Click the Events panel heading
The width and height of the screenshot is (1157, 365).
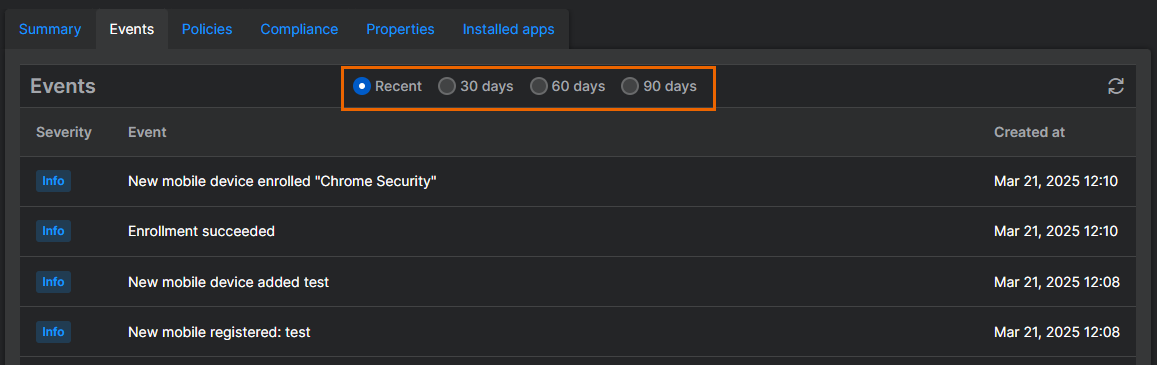point(63,86)
